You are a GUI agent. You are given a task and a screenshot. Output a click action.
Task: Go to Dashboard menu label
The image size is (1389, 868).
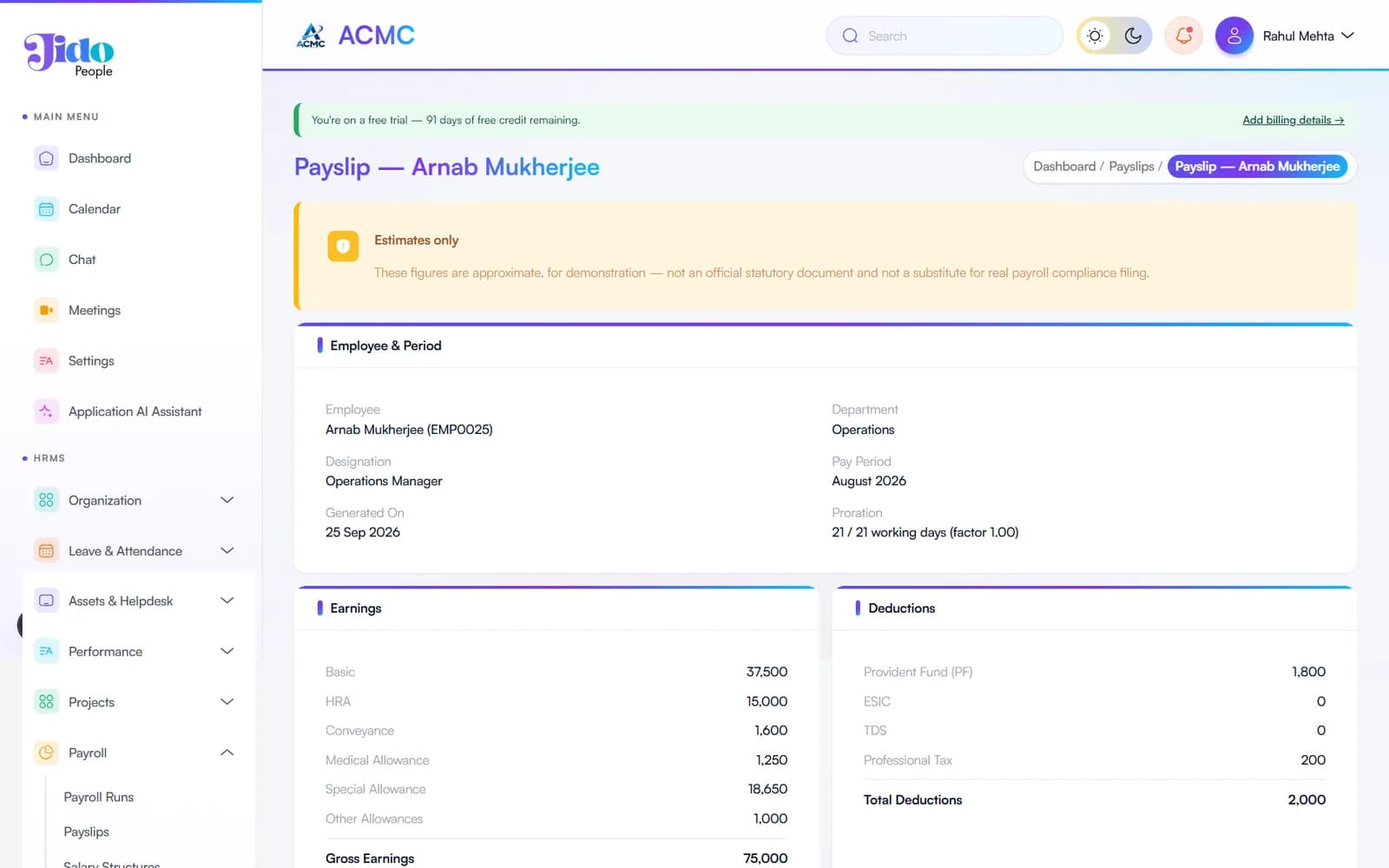pyautogui.click(x=100, y=159)
